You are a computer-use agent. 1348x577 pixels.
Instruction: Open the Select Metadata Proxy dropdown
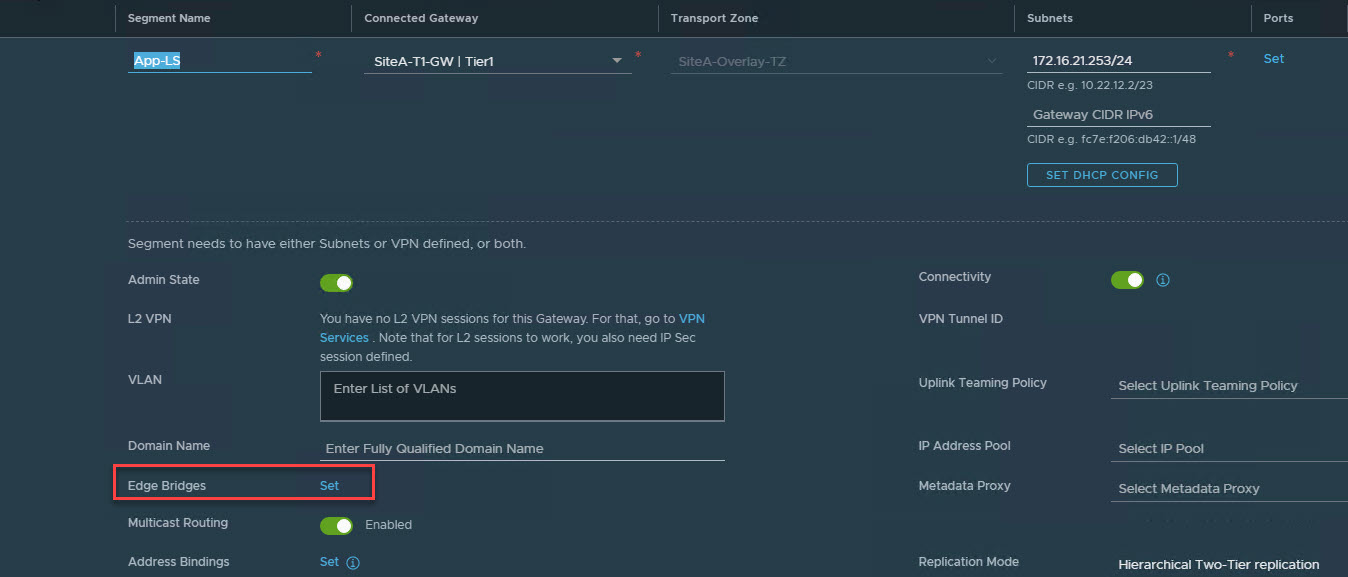tap(1228, 489)
